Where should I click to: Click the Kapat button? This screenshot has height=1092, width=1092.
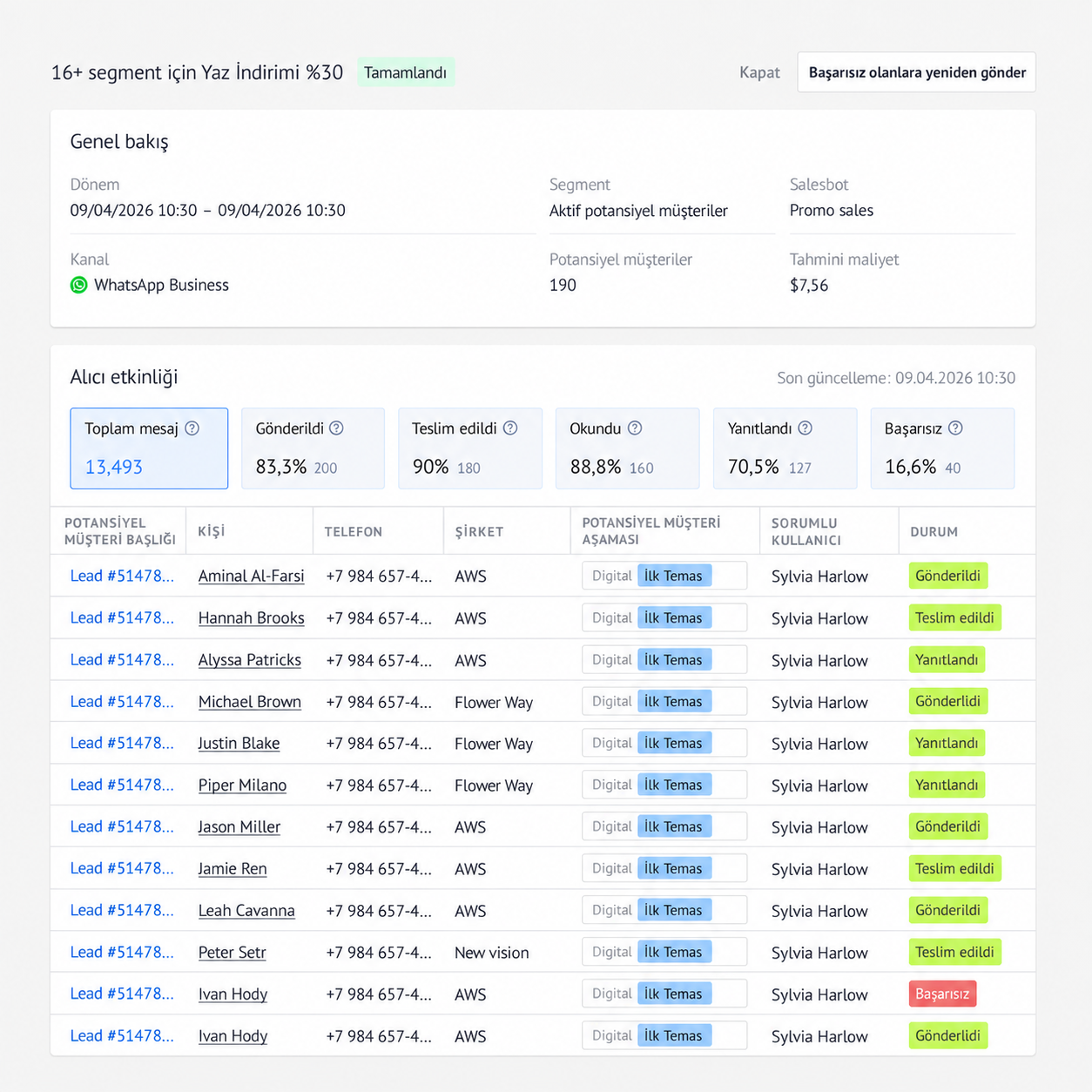pyautogui.click(x=759, y=72)
